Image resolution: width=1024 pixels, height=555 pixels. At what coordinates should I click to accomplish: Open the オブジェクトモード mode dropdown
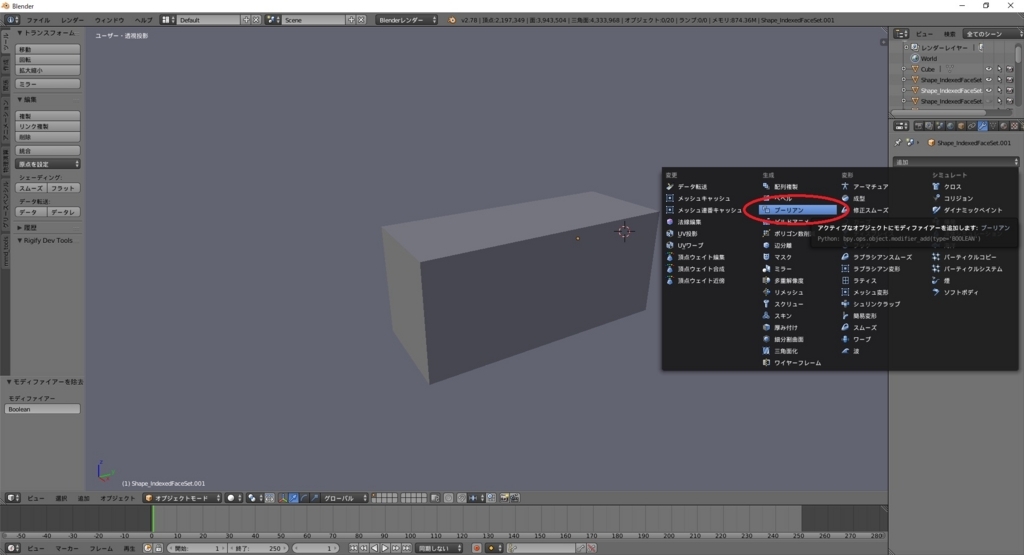(x=182, y=498)
